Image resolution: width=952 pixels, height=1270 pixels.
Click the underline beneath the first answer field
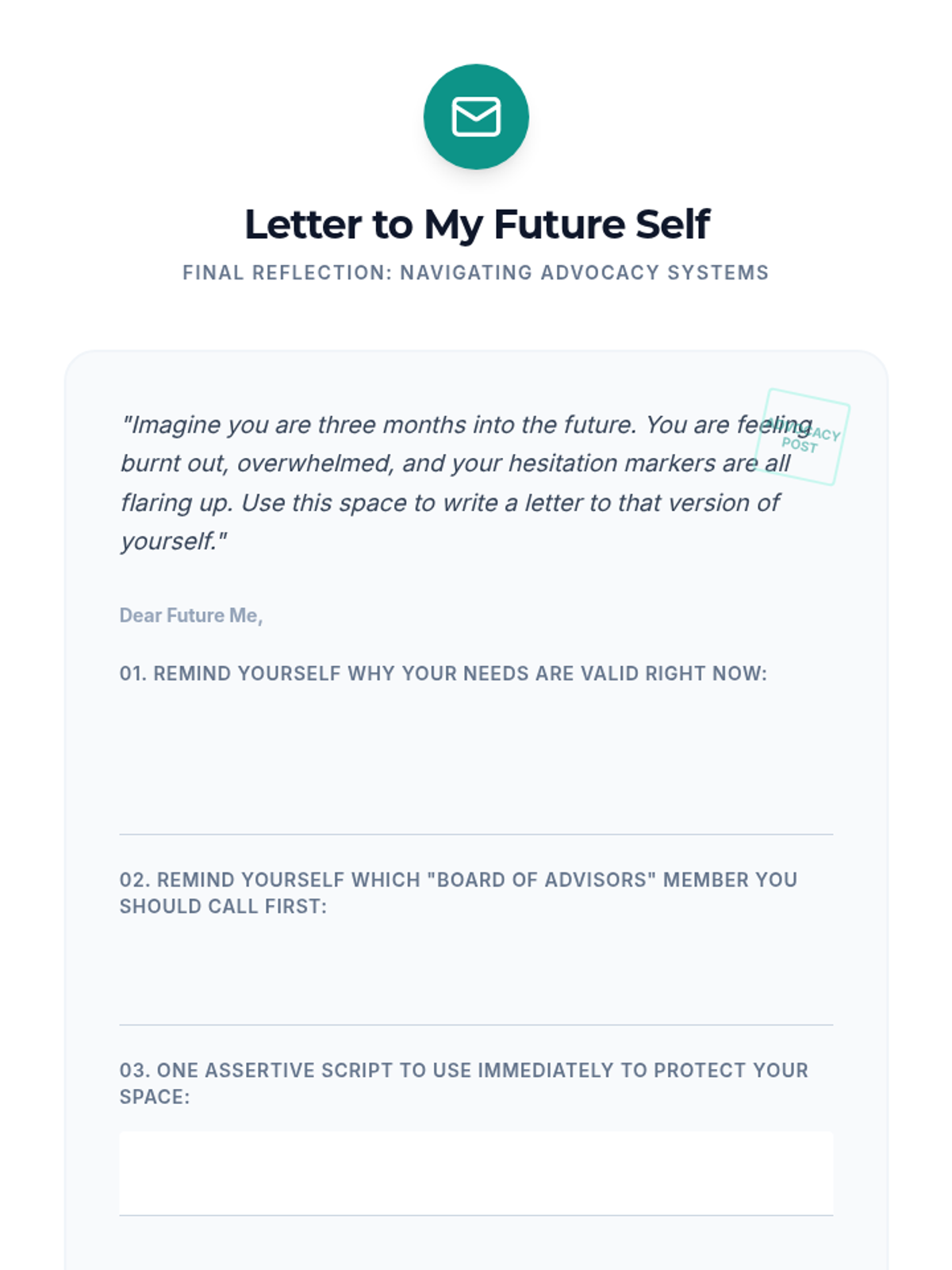click(476, 834)
